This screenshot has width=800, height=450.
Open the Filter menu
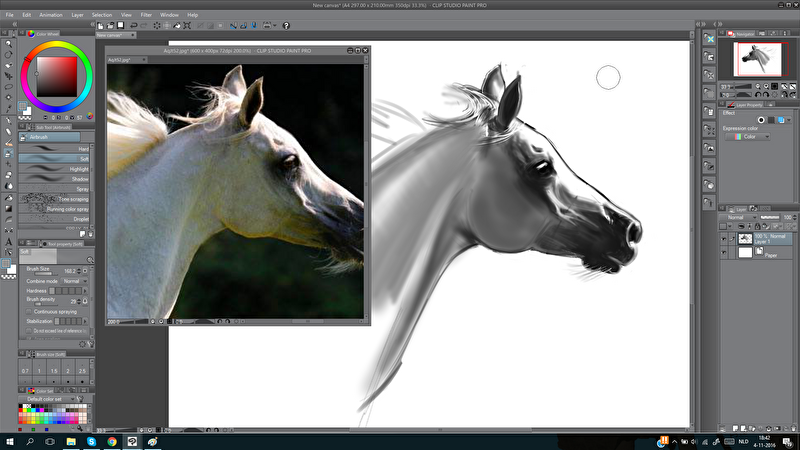coord(146,15)
